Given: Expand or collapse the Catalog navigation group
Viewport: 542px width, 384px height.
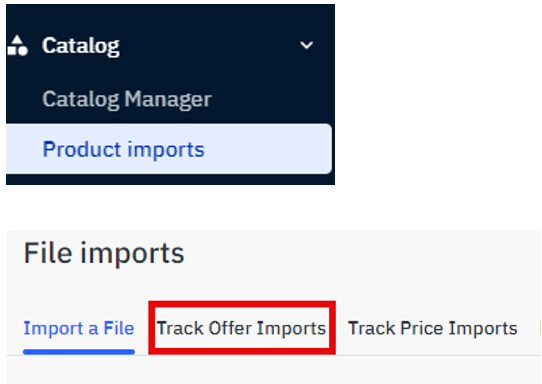Looking at the screenshot, I should coord(306,45).
